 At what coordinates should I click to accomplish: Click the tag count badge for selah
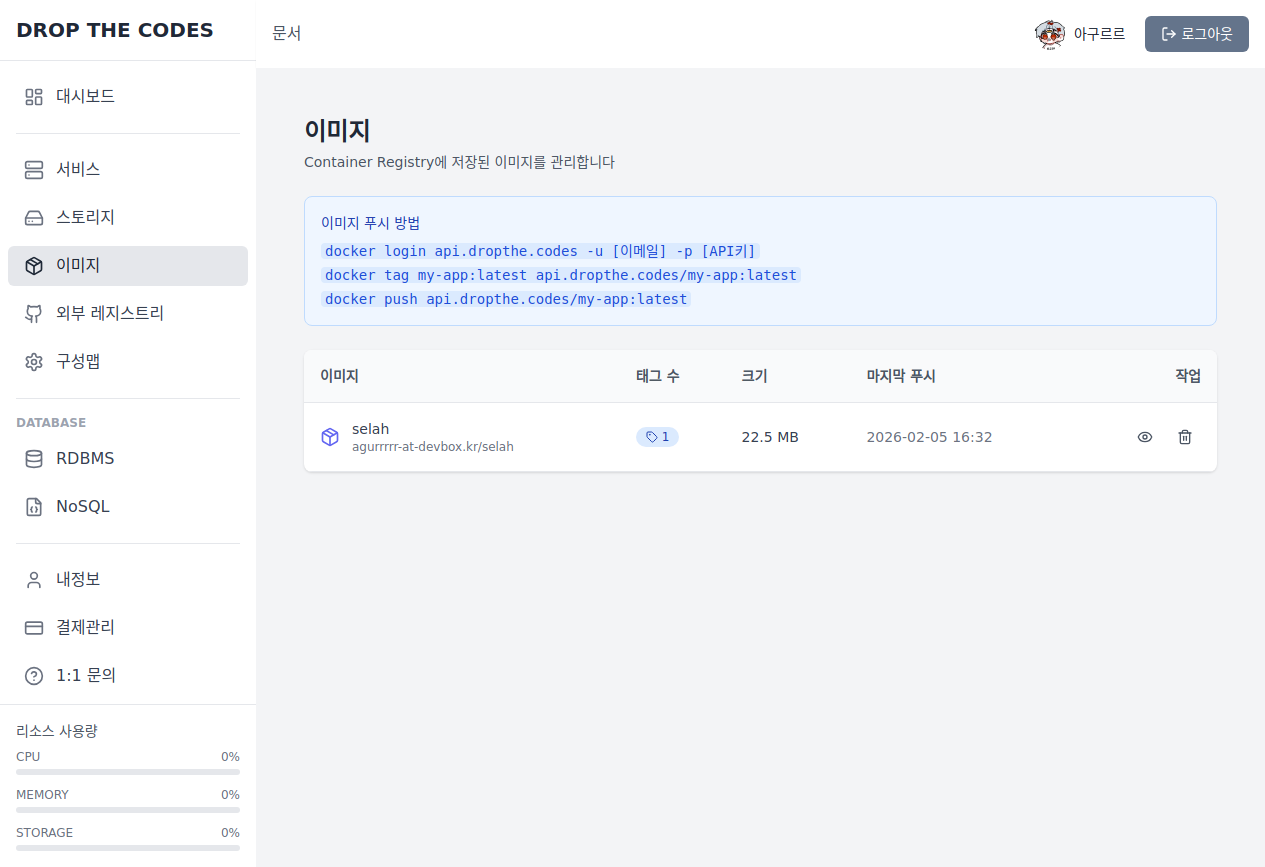[657, 437]
